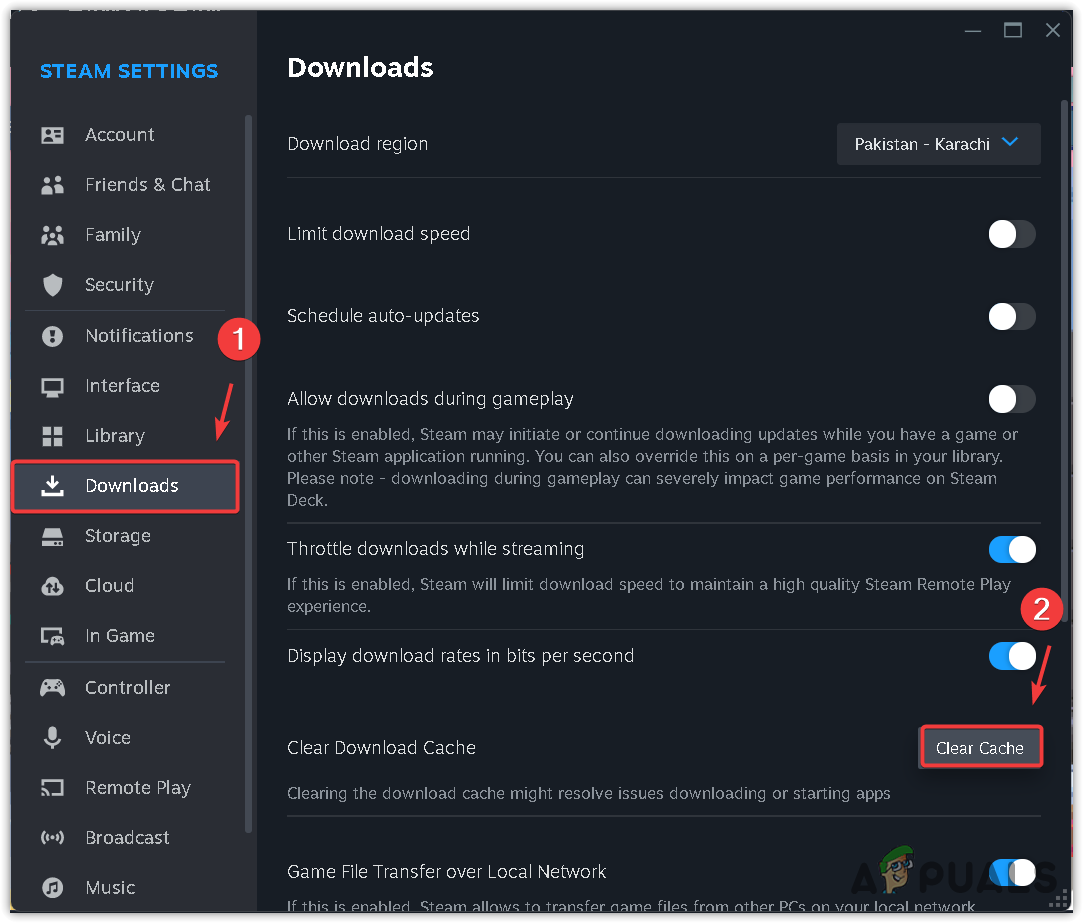Click the Library grid icon
The width and height of the screenshot is (1083, 923).
point(52,436)
